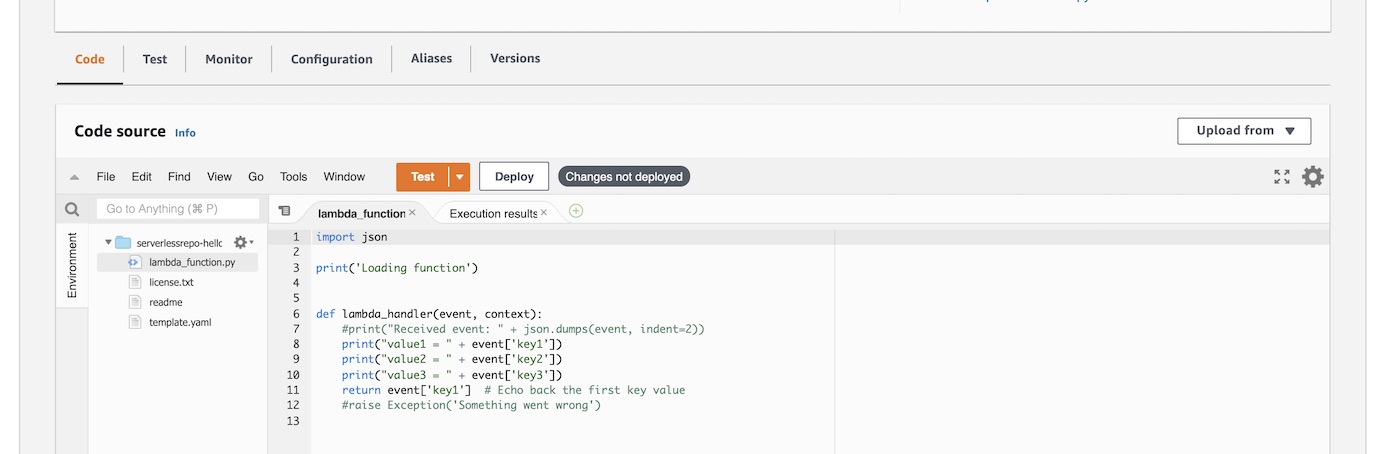The image size is (1381, 454).
Task: Open template.yaml in the file tree
Action: (180, 322)
